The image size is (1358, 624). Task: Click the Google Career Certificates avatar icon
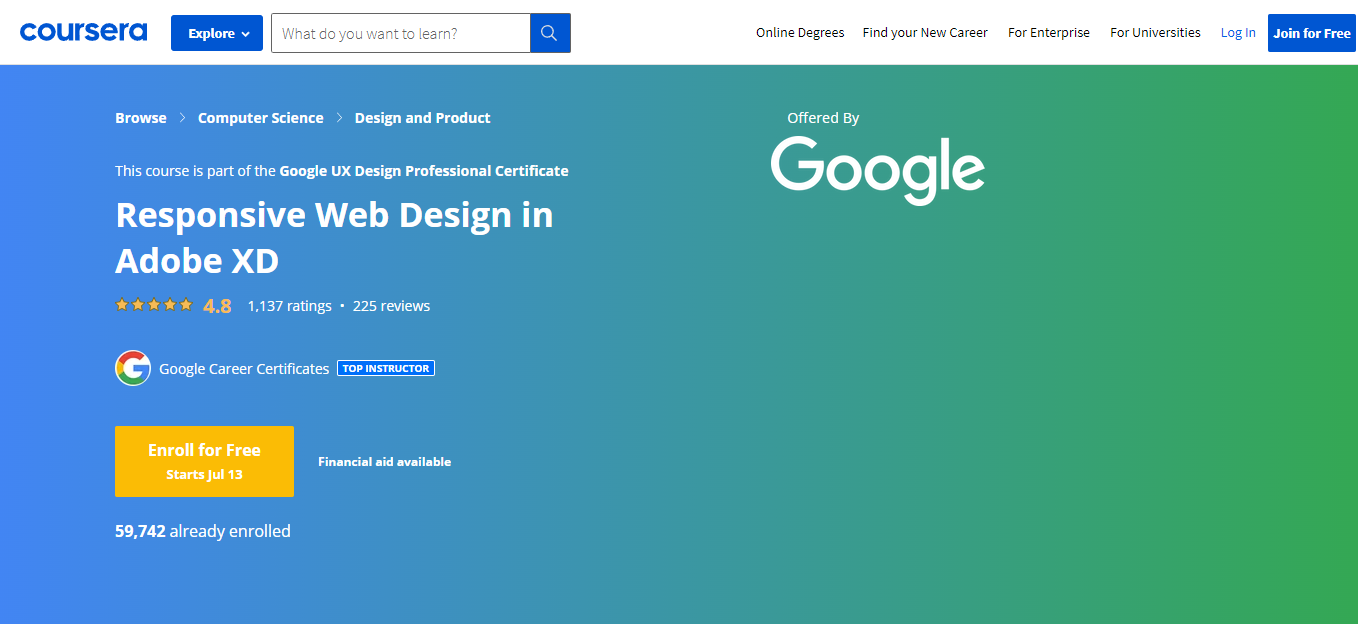pyautogui.click(x=133, y=368)
